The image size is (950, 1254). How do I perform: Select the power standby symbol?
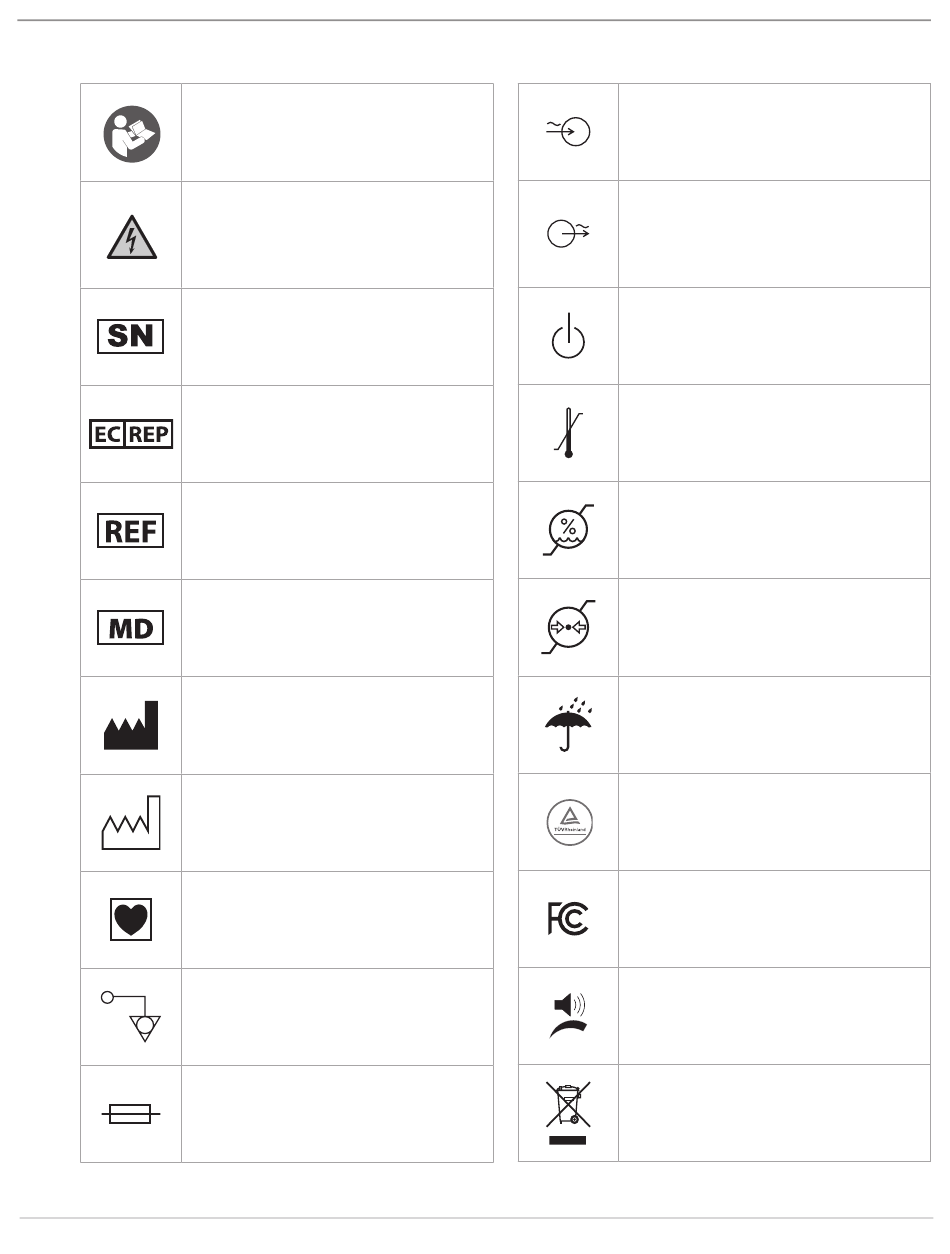point(568,336)
